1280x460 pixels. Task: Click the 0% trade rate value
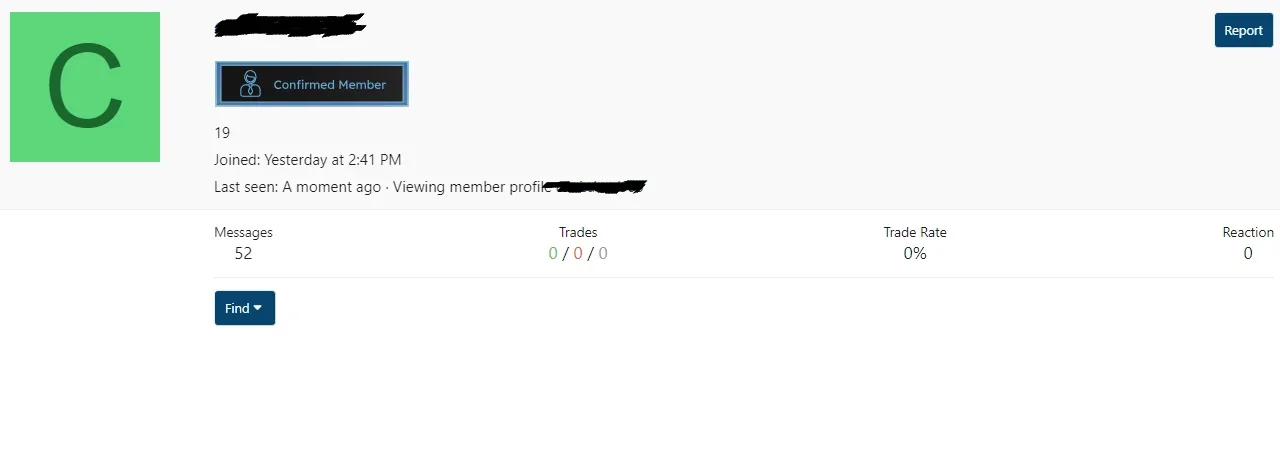point(915,254)
